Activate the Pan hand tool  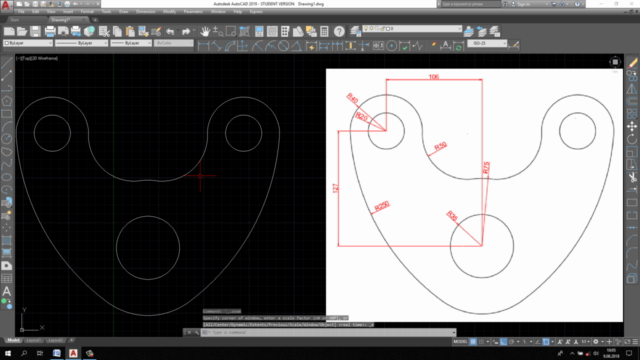click(x=204, y=31)
